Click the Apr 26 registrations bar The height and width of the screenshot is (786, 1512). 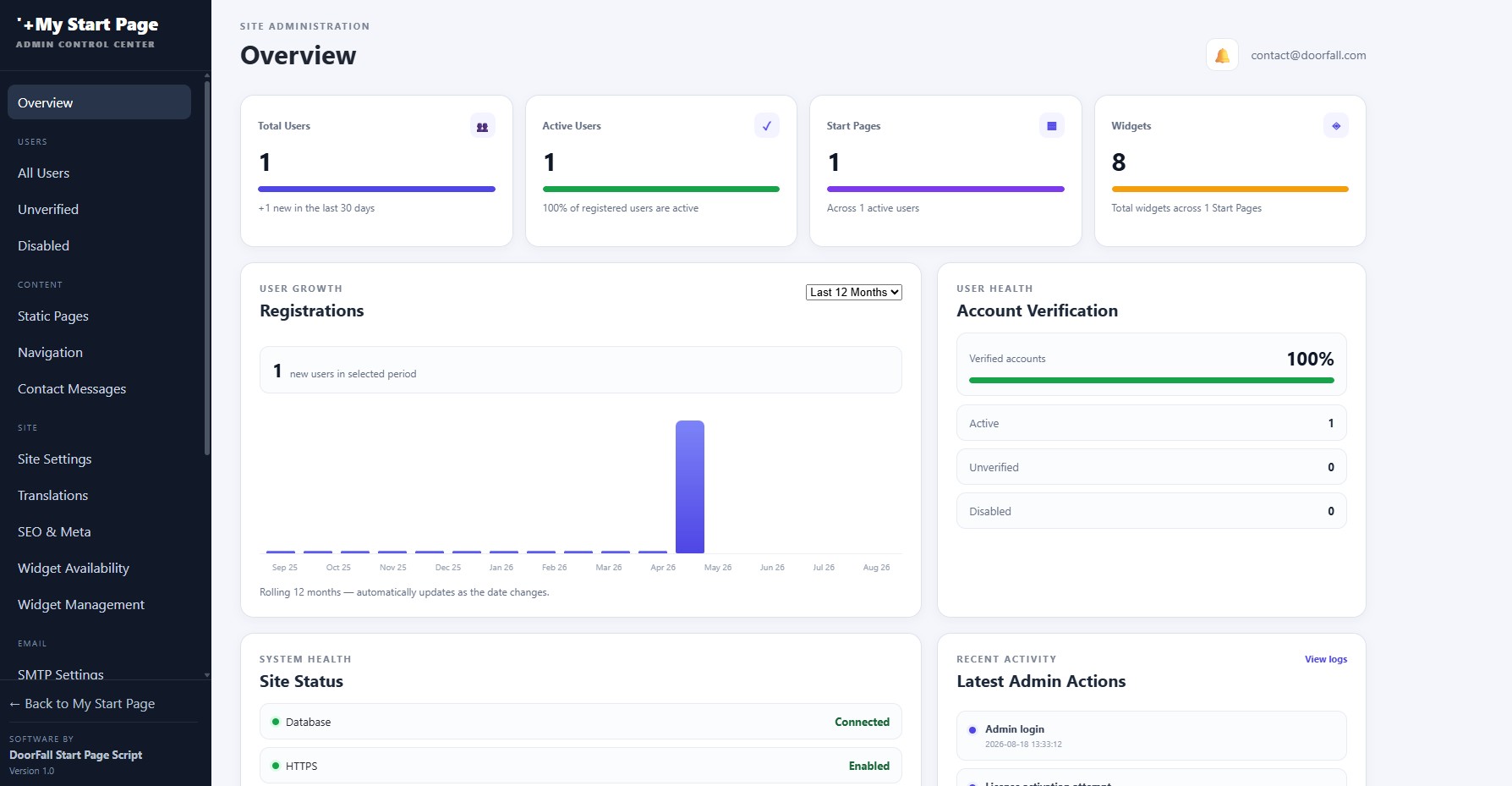coord(690,486)
